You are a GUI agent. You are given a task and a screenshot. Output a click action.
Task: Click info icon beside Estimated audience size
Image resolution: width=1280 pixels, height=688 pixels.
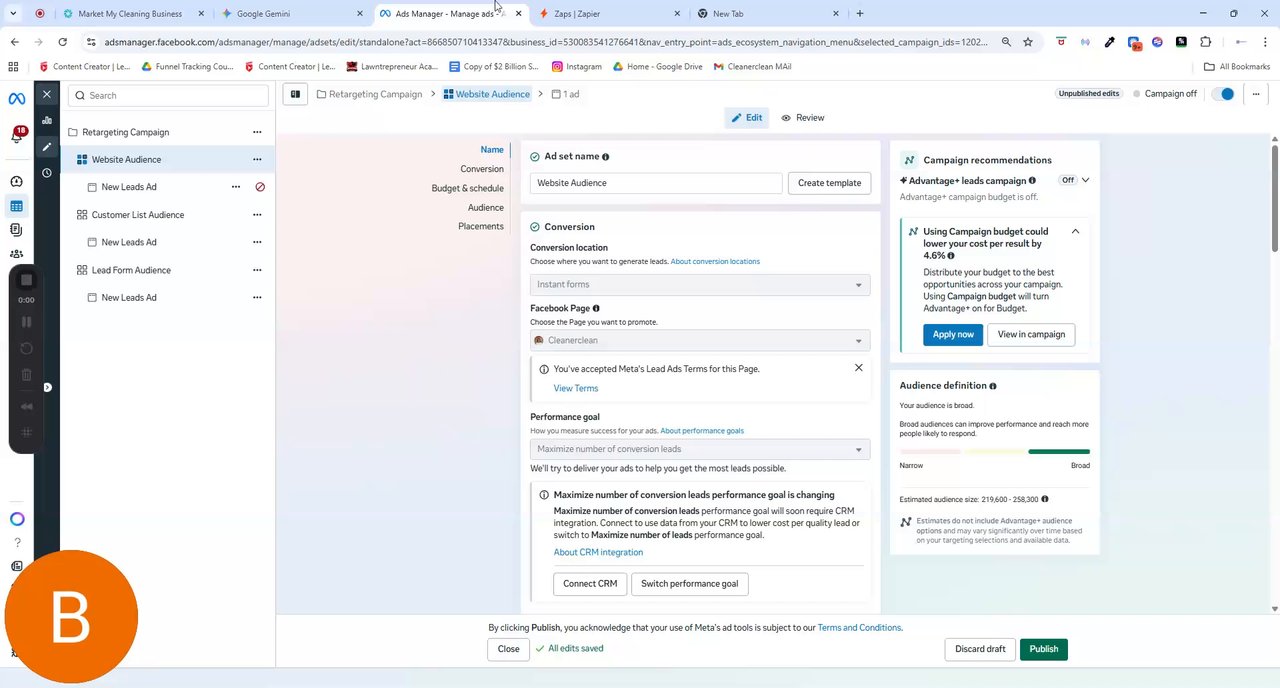[x=1045, y=499]
